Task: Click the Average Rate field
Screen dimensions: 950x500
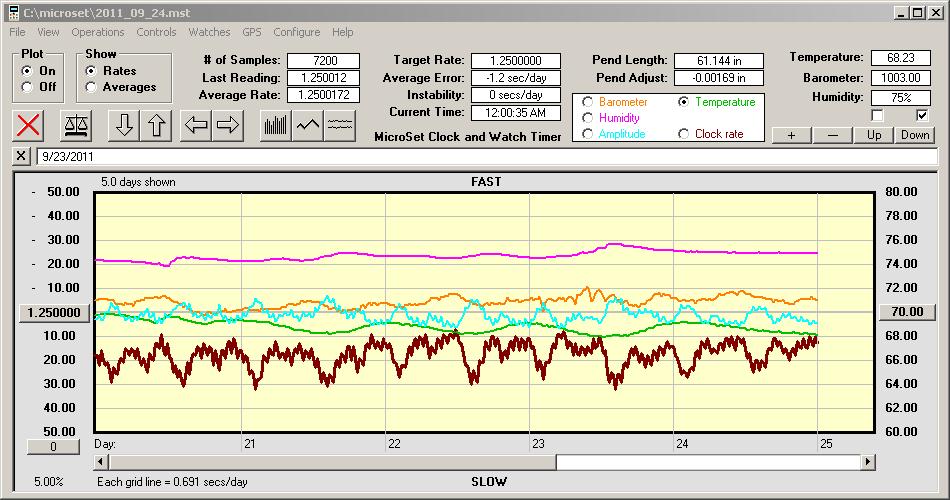Action: [324, 95]
